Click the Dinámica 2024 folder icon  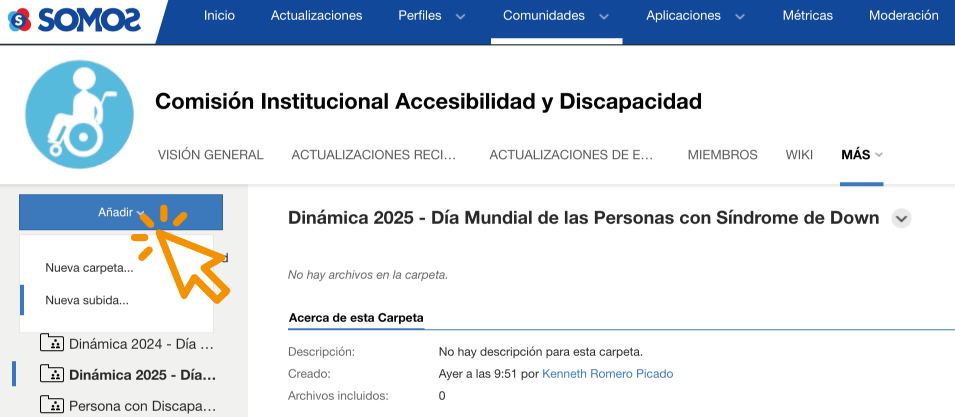pyautogui.click(x=52, y=343)
